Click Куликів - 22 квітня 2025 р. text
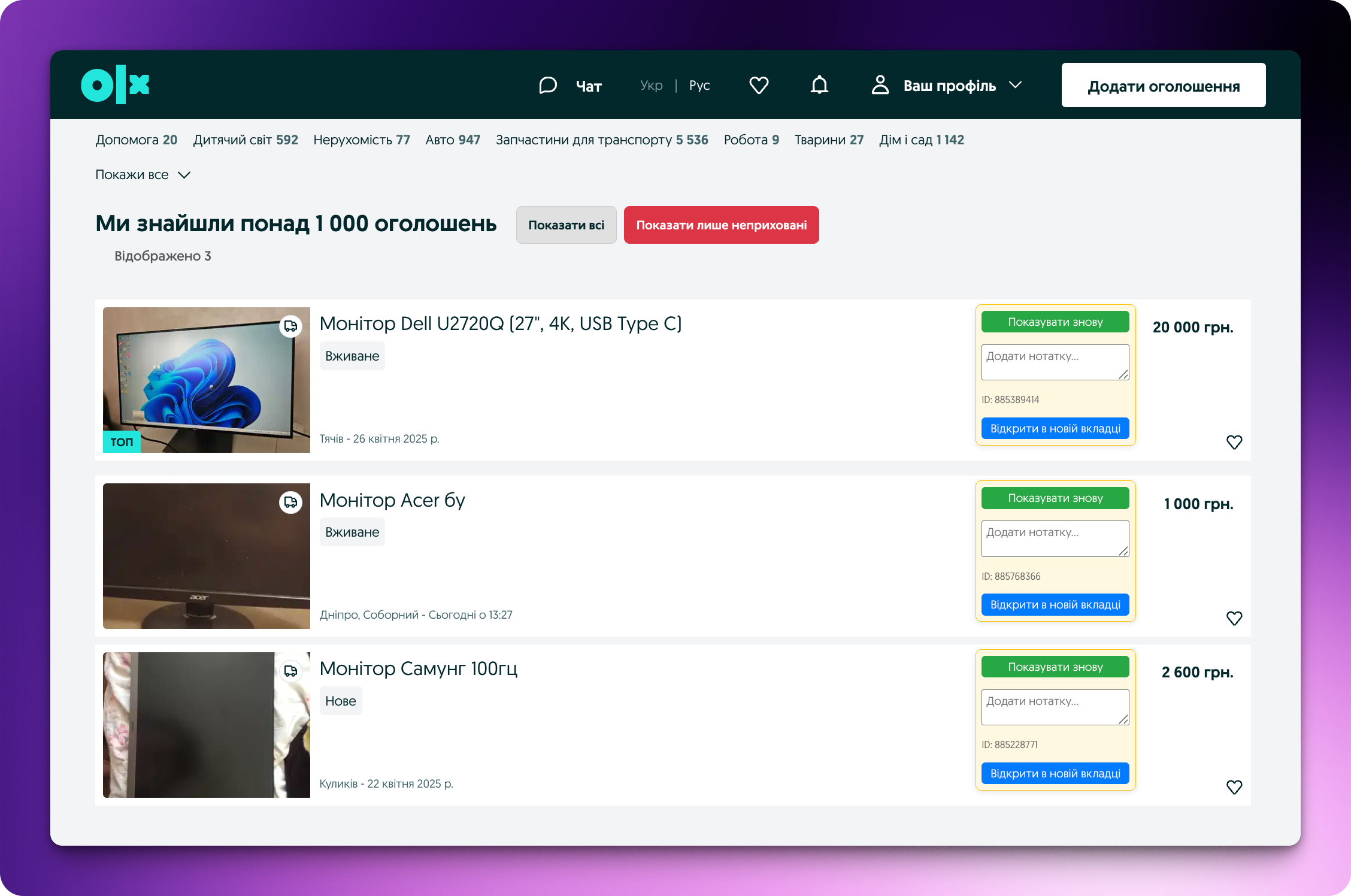Image resolution: width=1351 pixels, height=896 pixels. click(386, 784)
